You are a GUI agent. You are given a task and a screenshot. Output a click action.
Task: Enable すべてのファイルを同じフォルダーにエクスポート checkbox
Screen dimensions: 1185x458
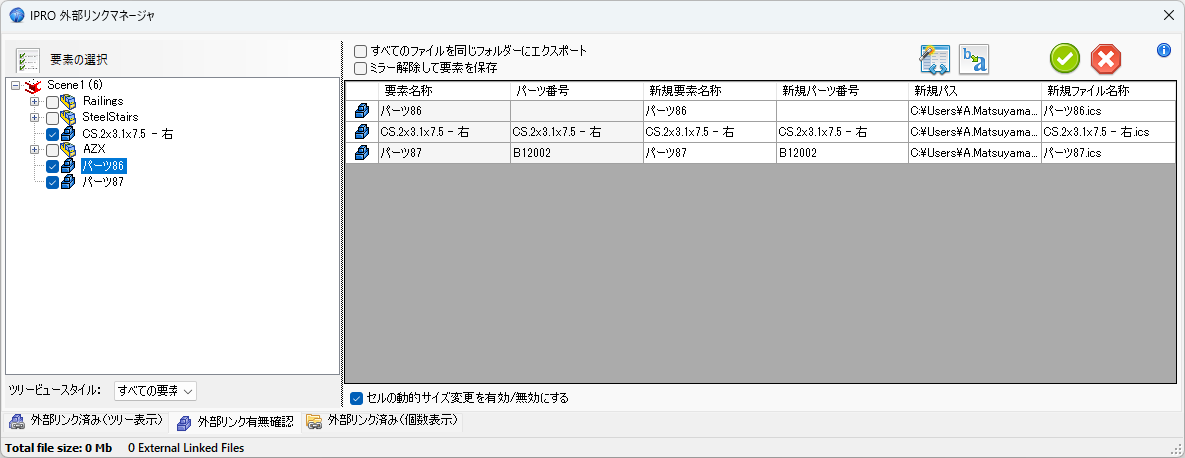tap(360, 51)
